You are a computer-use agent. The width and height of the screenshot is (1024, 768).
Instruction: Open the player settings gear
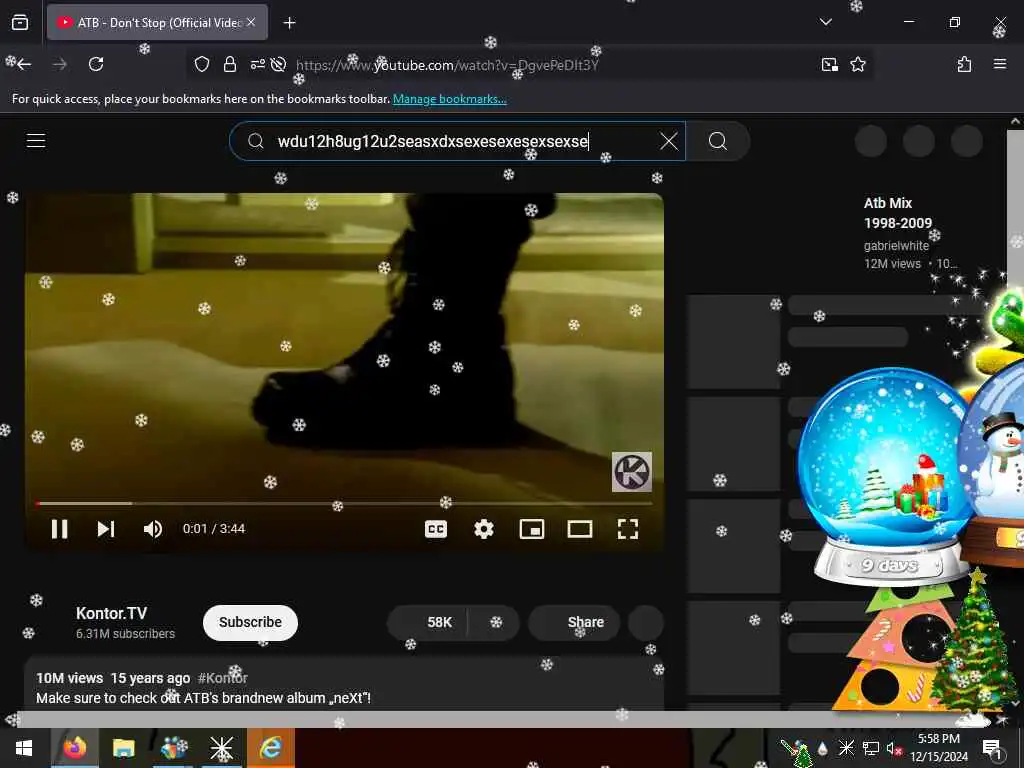[483, 529]
